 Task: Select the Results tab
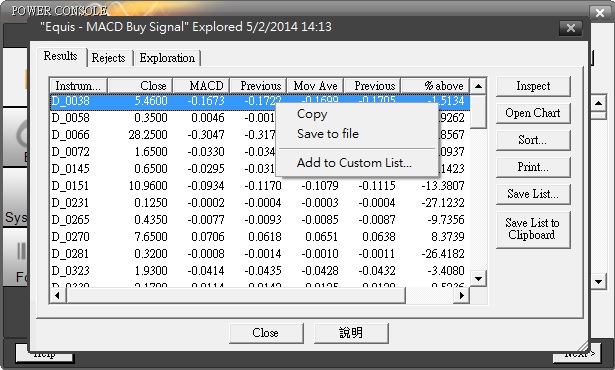click(x=60, y=56)
